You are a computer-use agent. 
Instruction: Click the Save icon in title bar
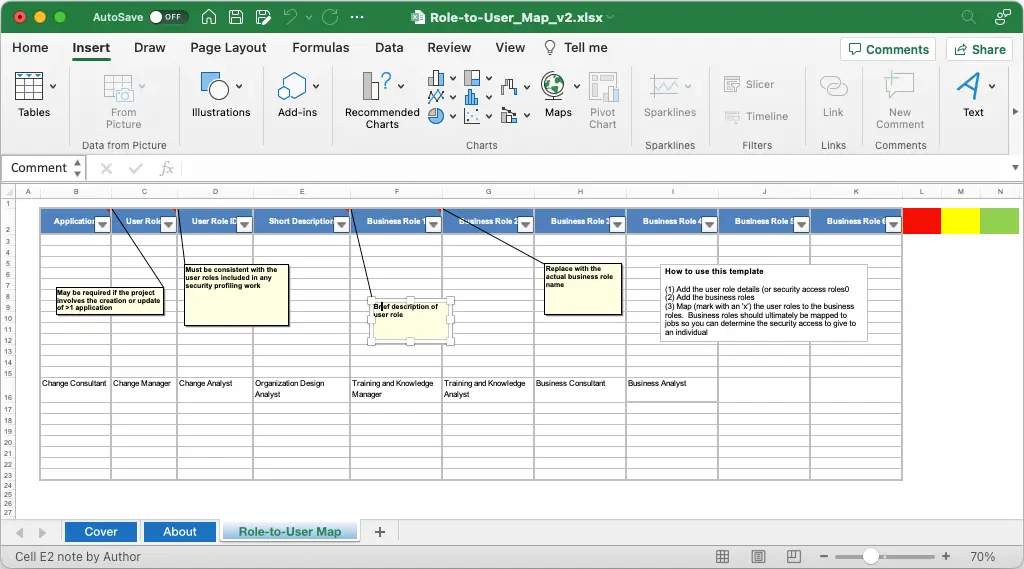click(236, 17)
